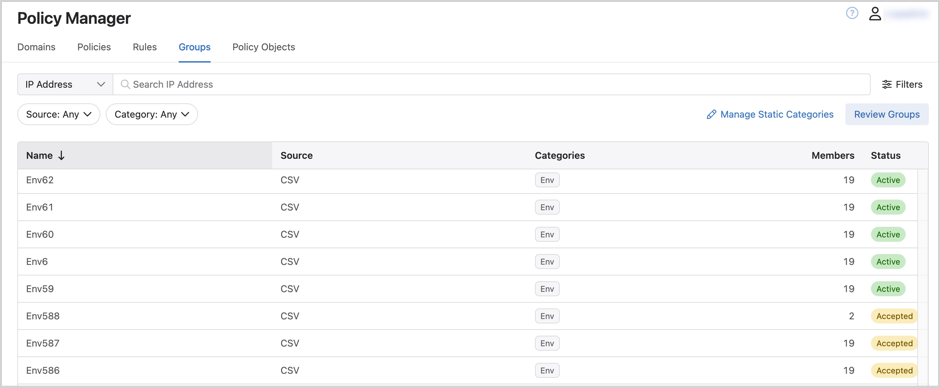The image size is (940, 388).
Task: Click the Active status badge for Env60
Action: (x=888, y=234)
